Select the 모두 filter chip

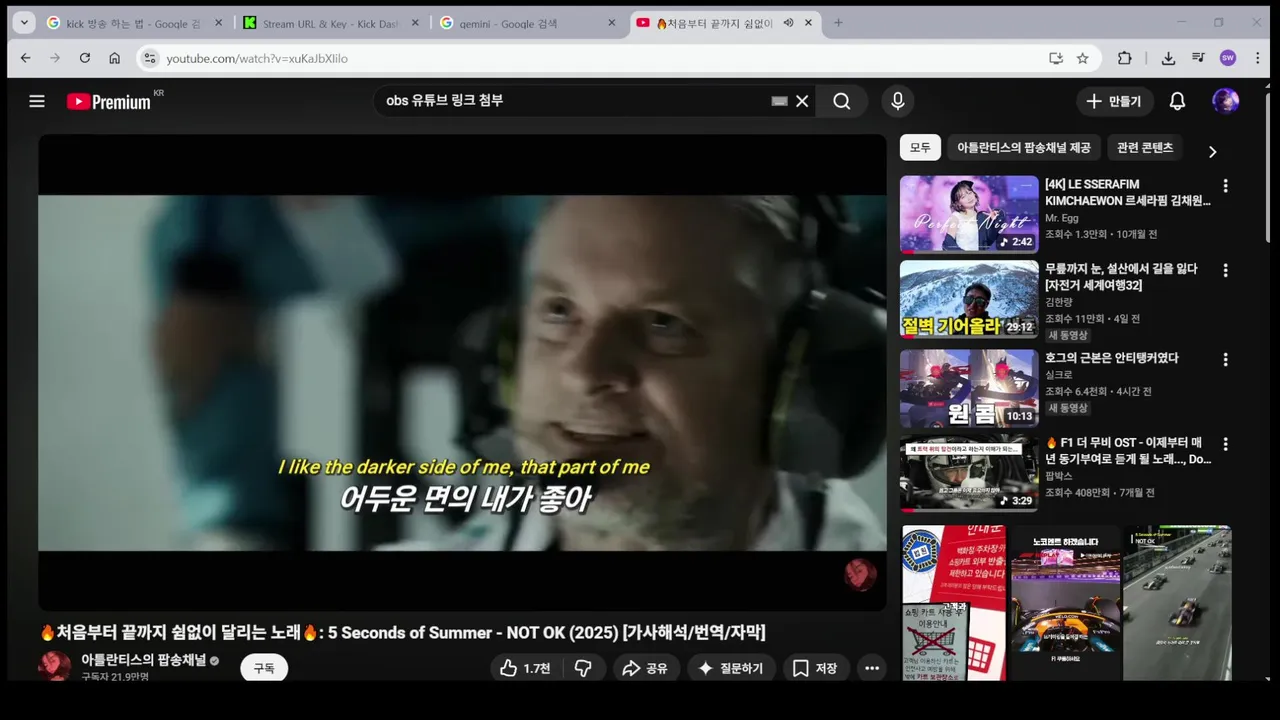[x=920, y=147]
